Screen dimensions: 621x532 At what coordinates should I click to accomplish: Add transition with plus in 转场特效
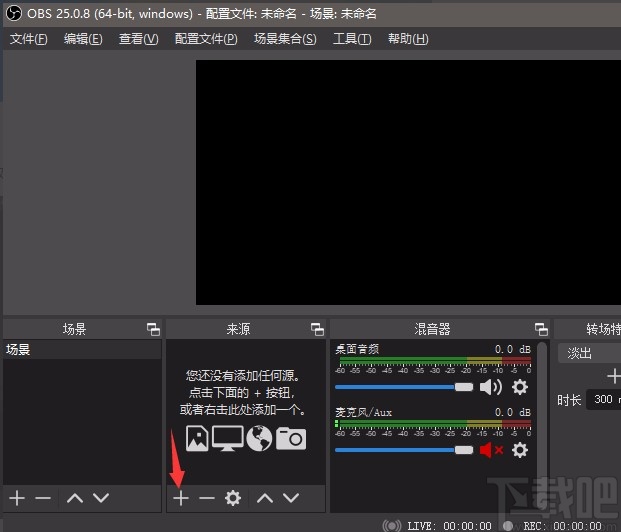click(x=613, y=376)
